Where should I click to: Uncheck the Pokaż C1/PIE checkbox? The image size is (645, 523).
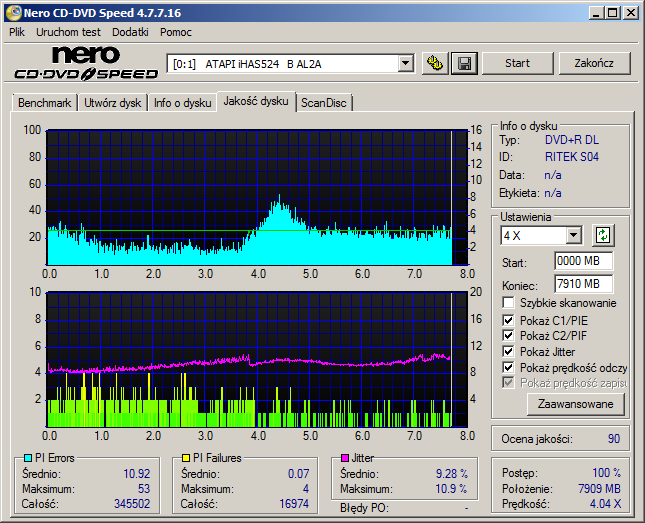click(x=508, y=320)
